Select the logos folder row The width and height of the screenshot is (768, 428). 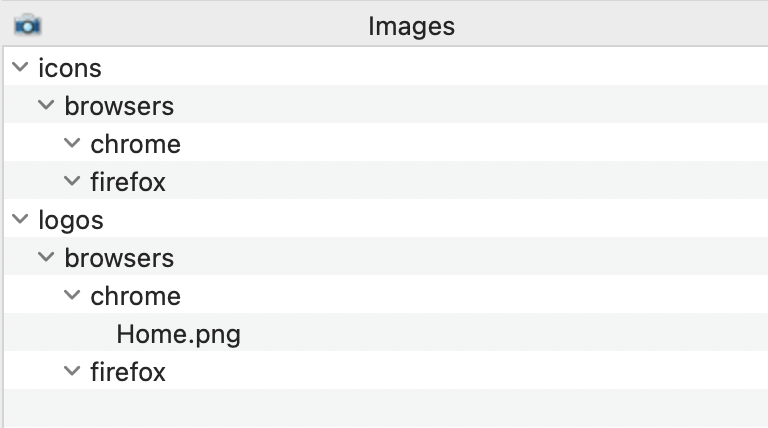tap(386, 218)
